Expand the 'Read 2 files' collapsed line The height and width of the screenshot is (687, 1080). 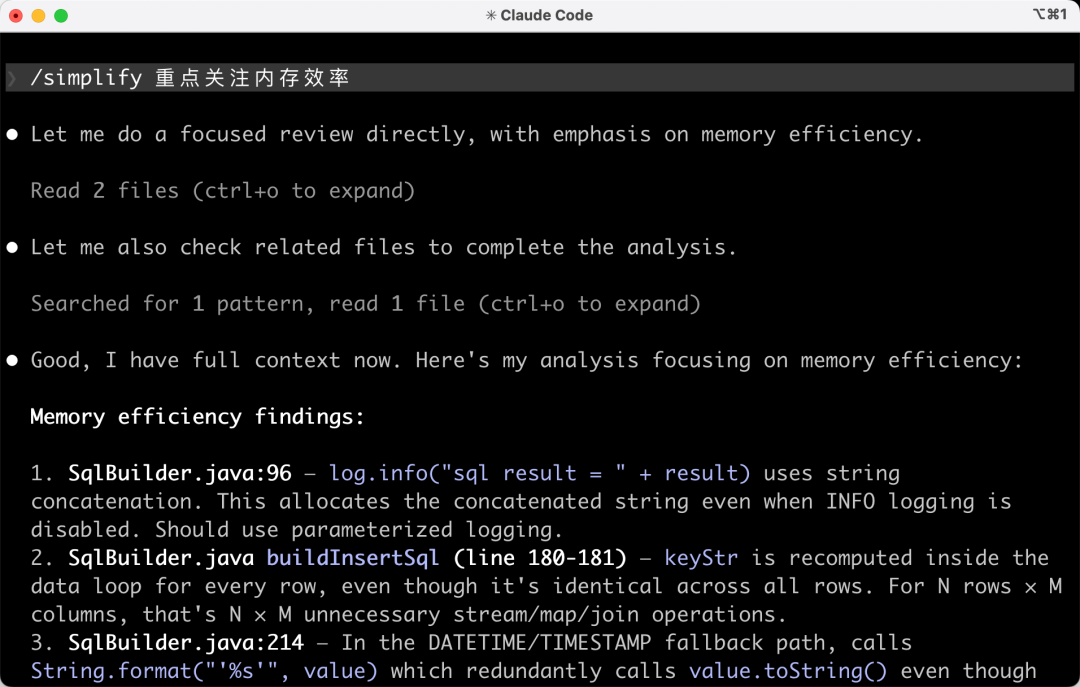tap(222, 191)
